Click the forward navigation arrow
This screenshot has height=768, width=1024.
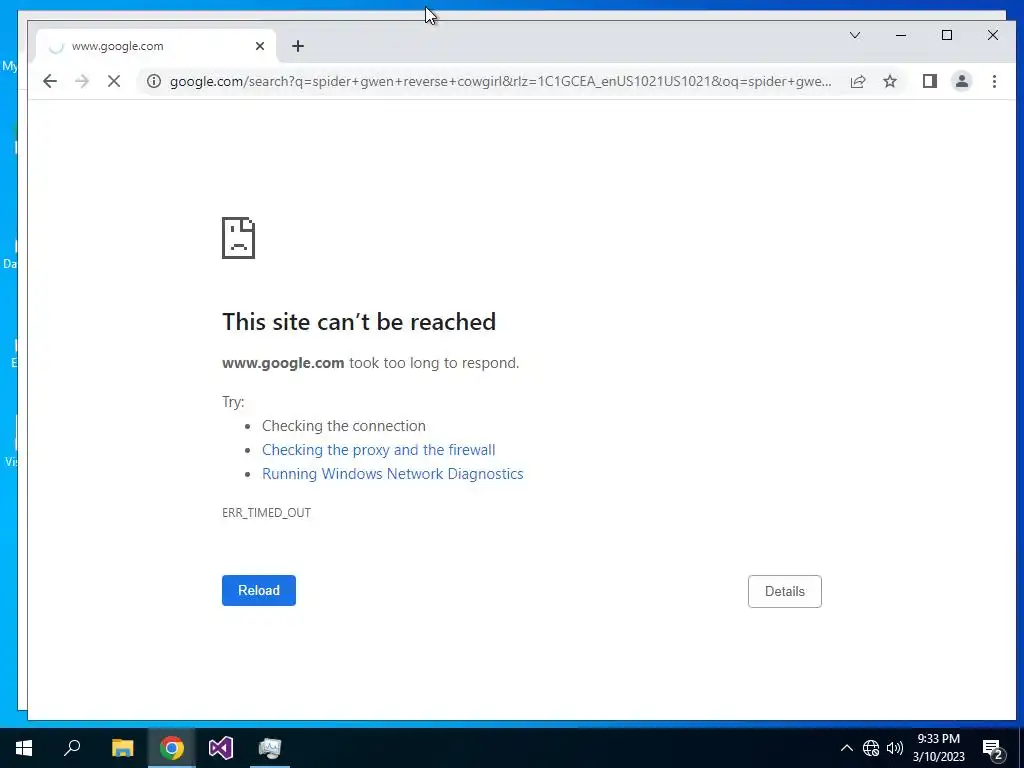[82, 81]
